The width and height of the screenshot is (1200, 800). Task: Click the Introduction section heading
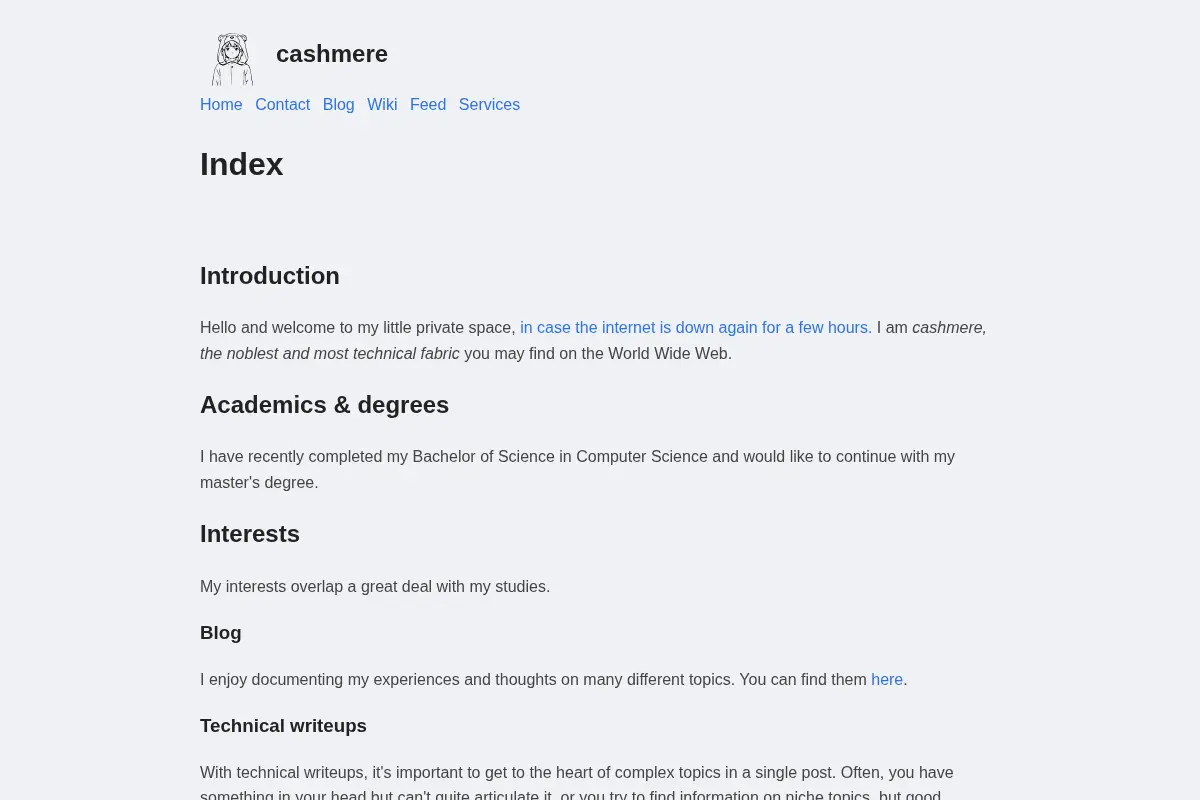[270, 276]
